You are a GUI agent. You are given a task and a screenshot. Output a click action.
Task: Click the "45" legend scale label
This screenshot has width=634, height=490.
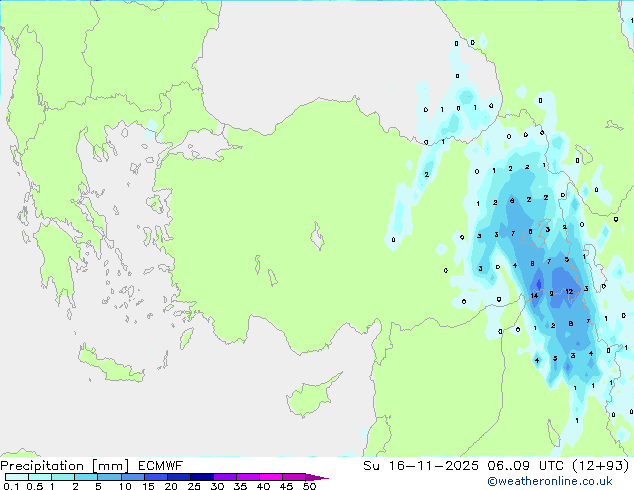click(286, 486)
